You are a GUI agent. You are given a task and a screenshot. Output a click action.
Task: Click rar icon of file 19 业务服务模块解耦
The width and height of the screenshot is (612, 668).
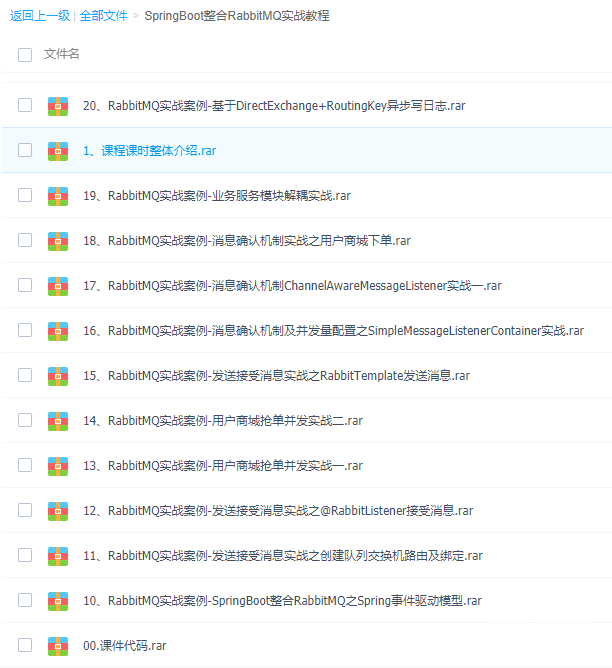pos(58,196)
